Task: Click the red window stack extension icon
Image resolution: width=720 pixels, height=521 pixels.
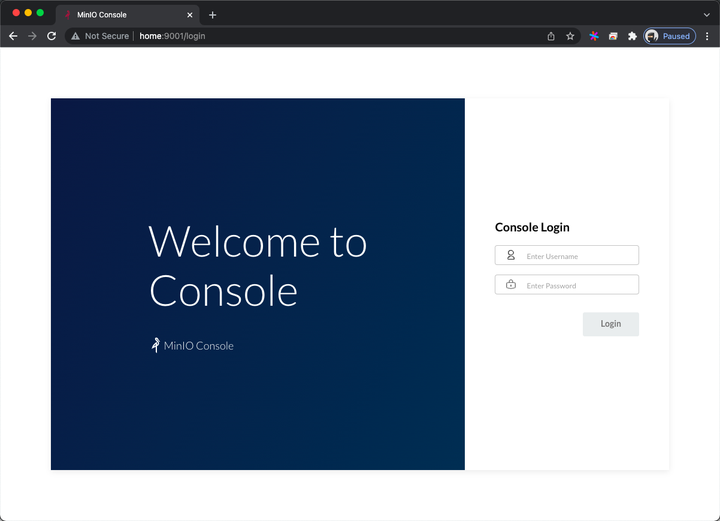Action: tap(613, 36)
